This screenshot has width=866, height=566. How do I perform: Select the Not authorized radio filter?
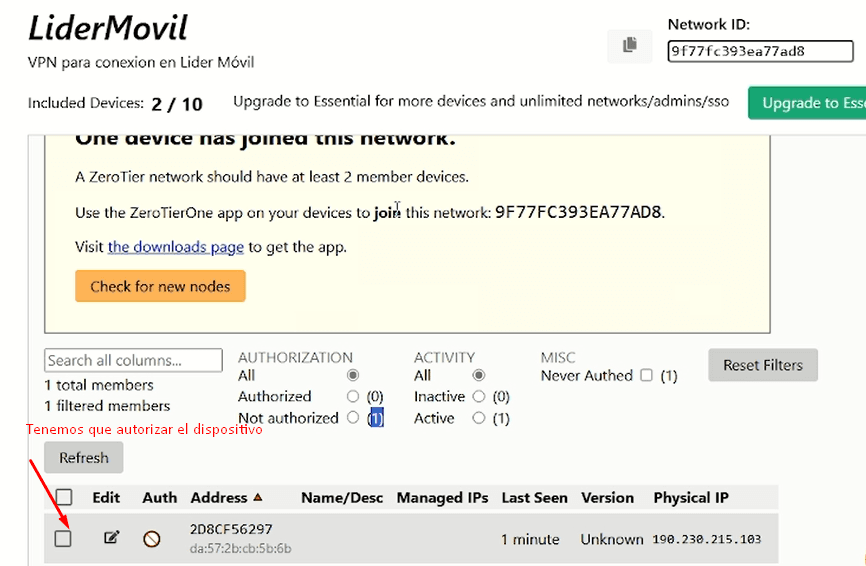coord(352,418)
